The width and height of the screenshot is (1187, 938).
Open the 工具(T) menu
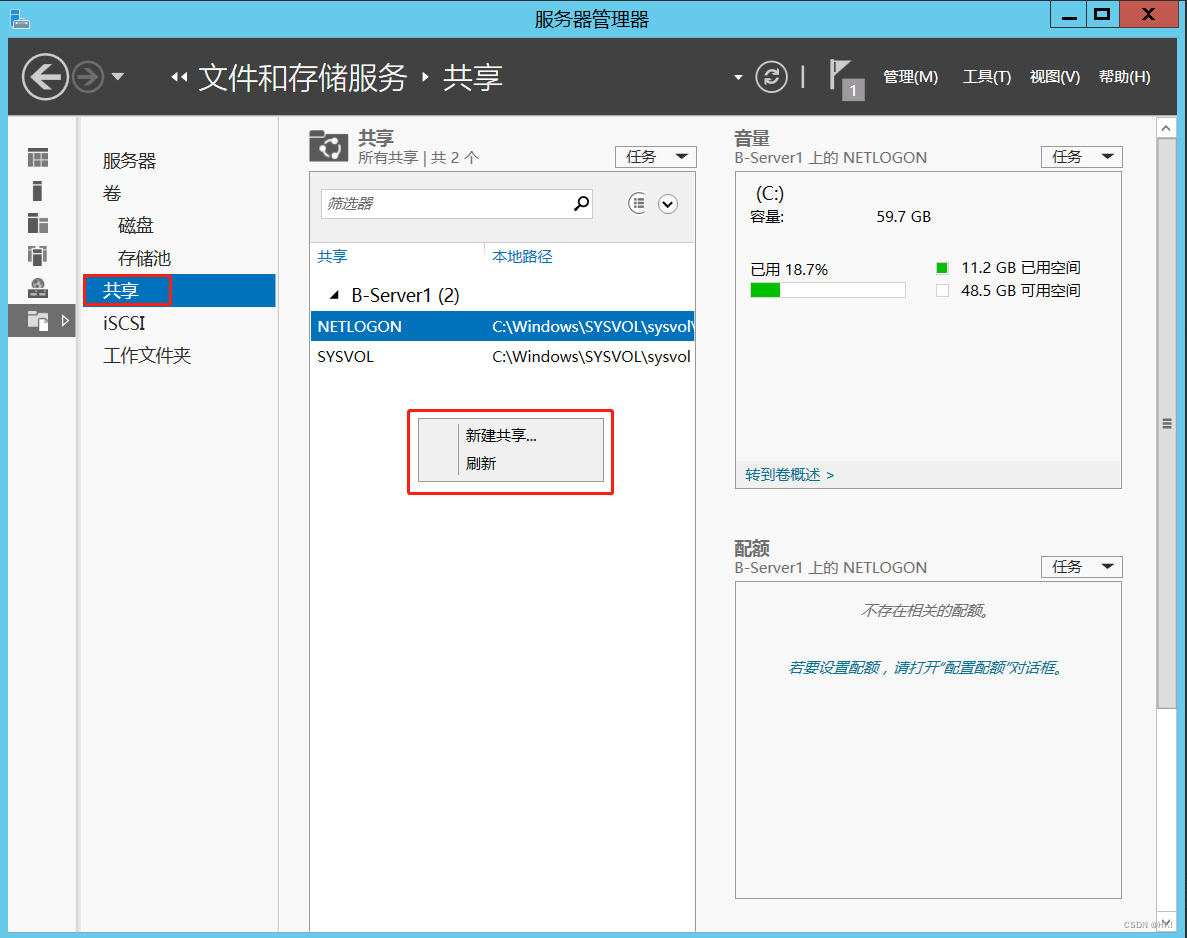coord(986,76)
